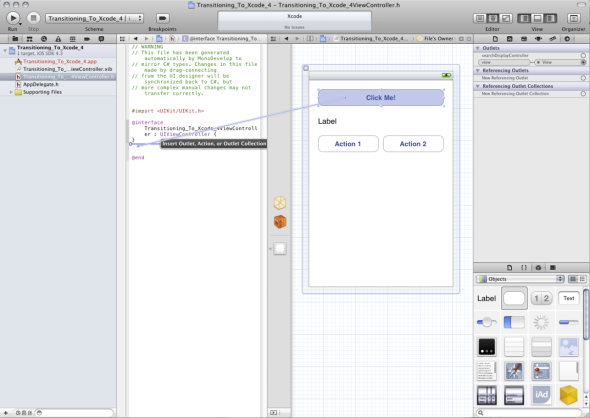Image resolution: width=590 pixels, height=418 pixels.
Task: Show the Code Snippet library
Action: 524,268
